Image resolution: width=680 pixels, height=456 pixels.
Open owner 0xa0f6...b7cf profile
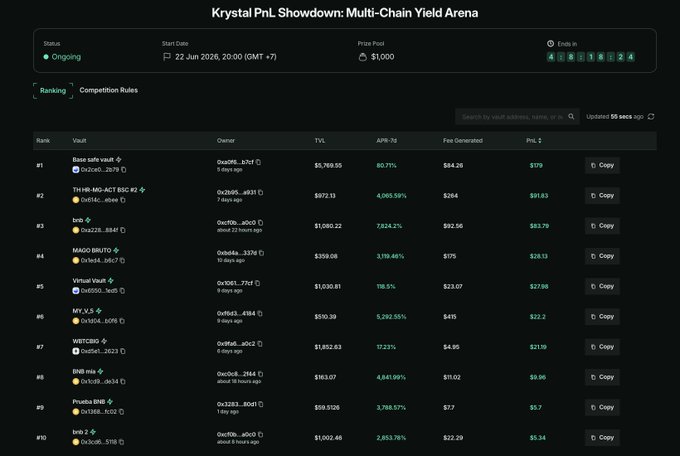pyautogui.click(x=235, y=162)
